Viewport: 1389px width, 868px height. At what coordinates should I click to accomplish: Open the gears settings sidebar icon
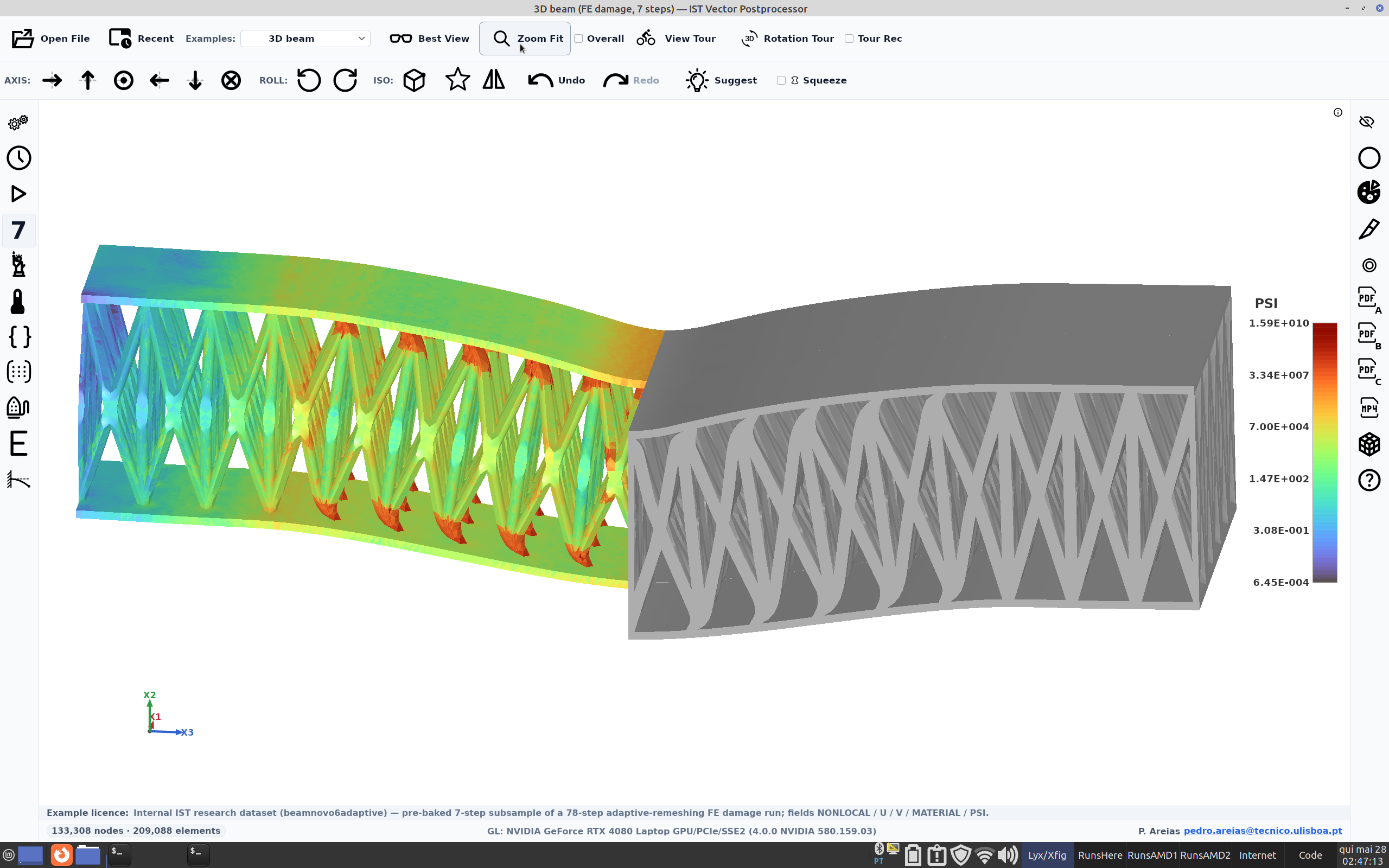tap(18, 122)
